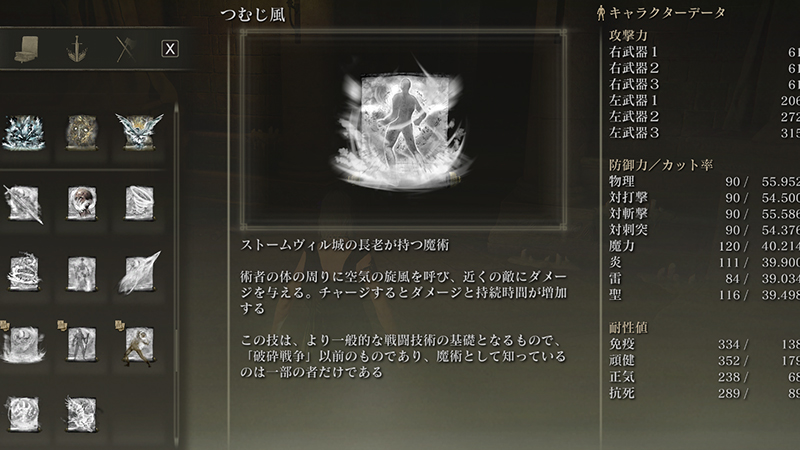This screenshot has width=800, height=450.
Task: Choose the roaring face skill scroll
Action: 82,203
